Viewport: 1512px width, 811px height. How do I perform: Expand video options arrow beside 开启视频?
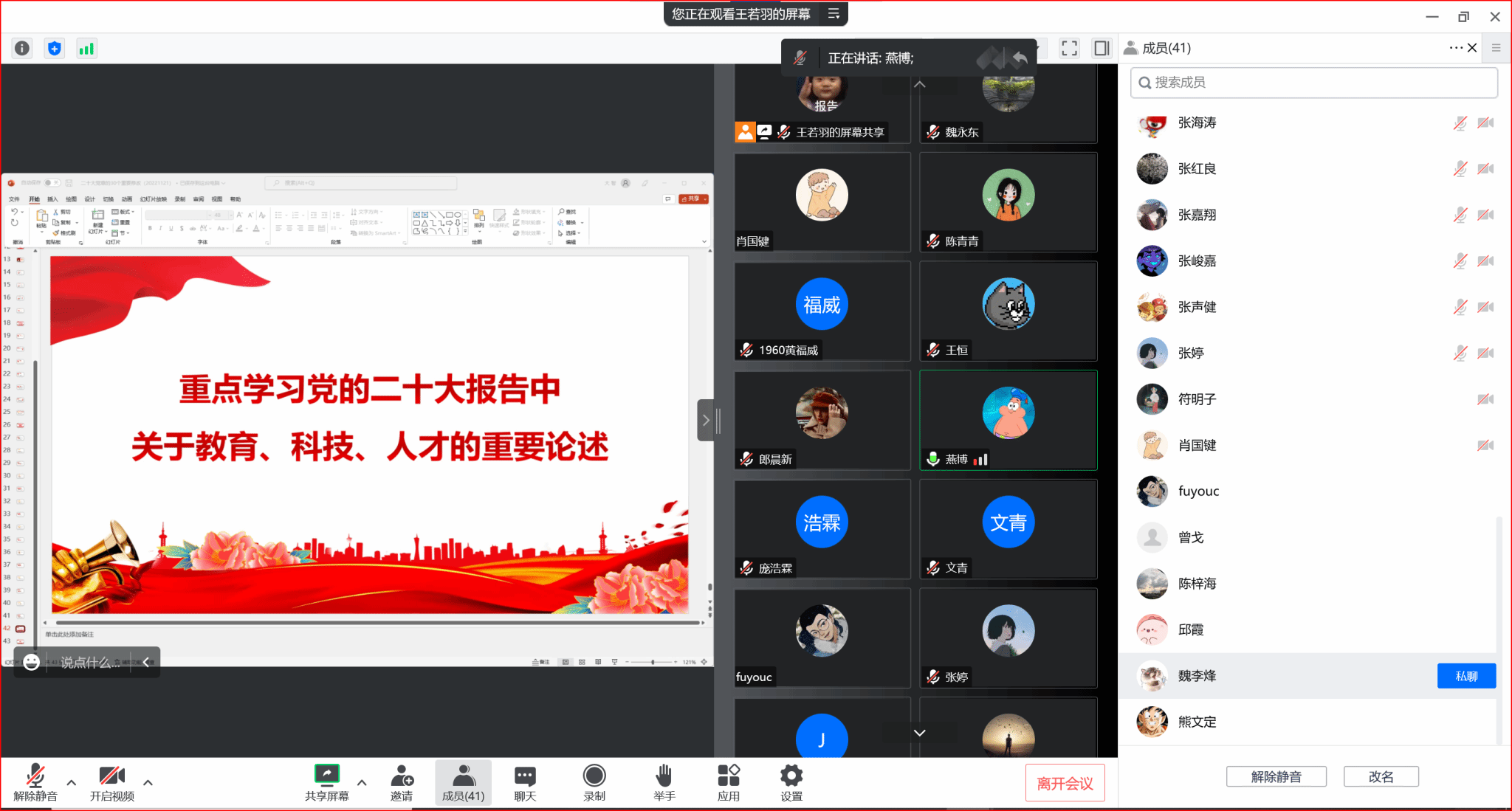pos(148,782)
